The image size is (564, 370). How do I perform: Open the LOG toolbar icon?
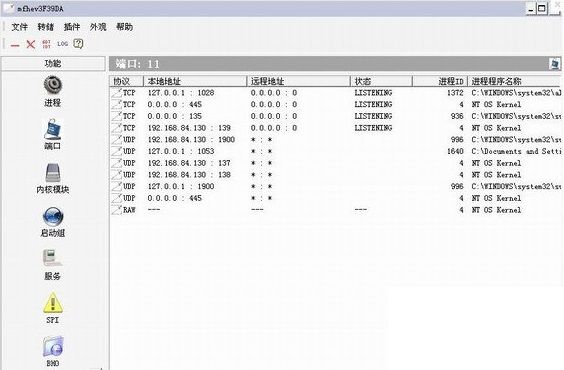(63, 44)
